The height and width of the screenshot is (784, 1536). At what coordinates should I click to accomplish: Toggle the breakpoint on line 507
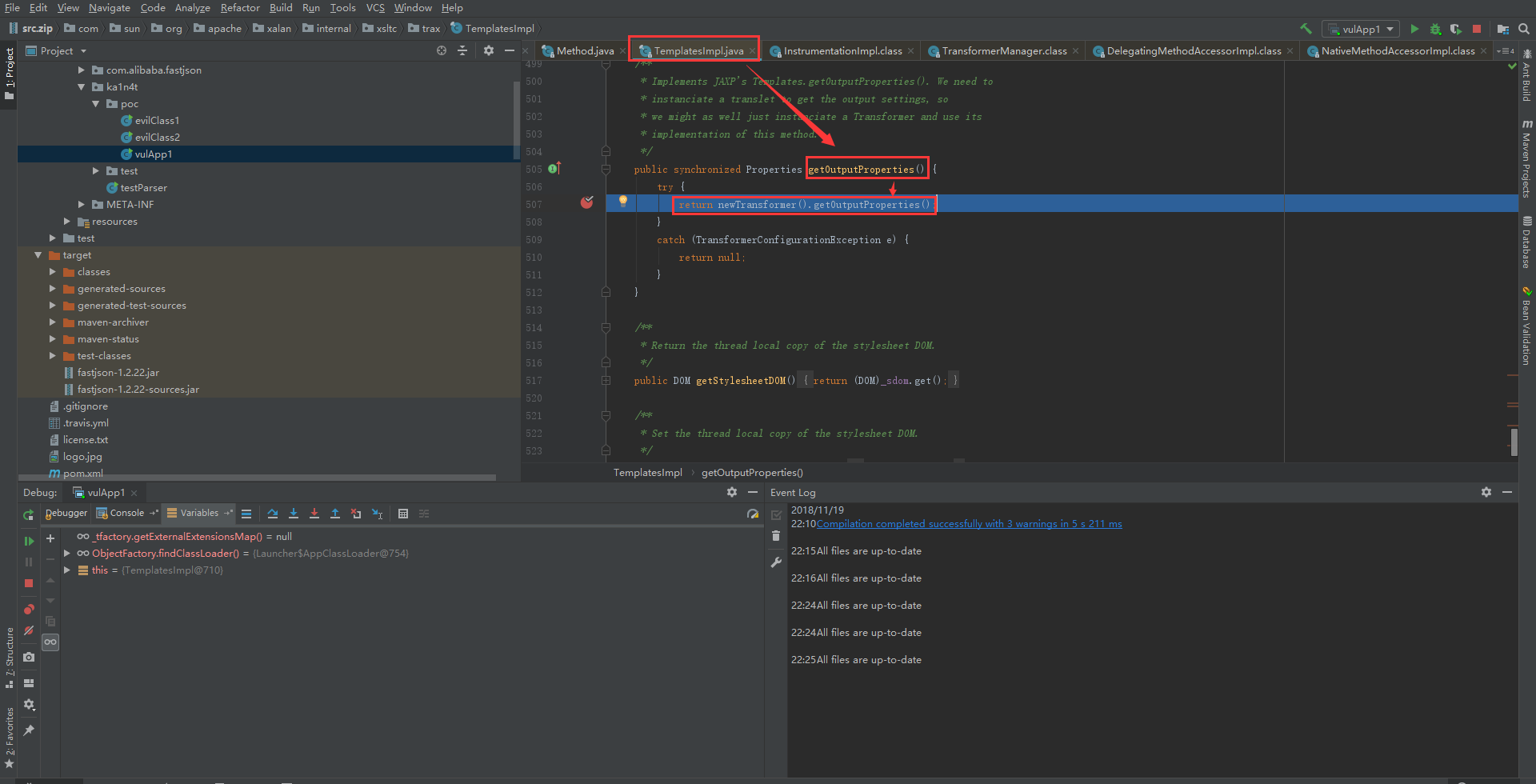pos(586,203)
